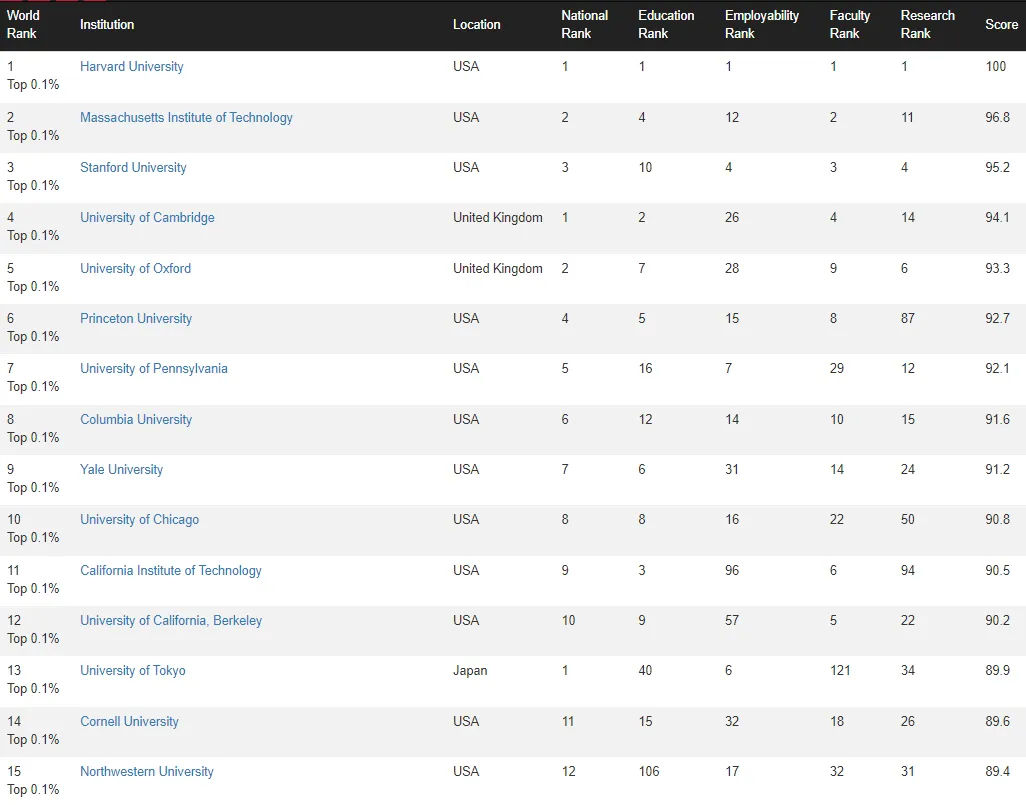Click the 92.7 score cell
1026x805 pixels.
997,319
